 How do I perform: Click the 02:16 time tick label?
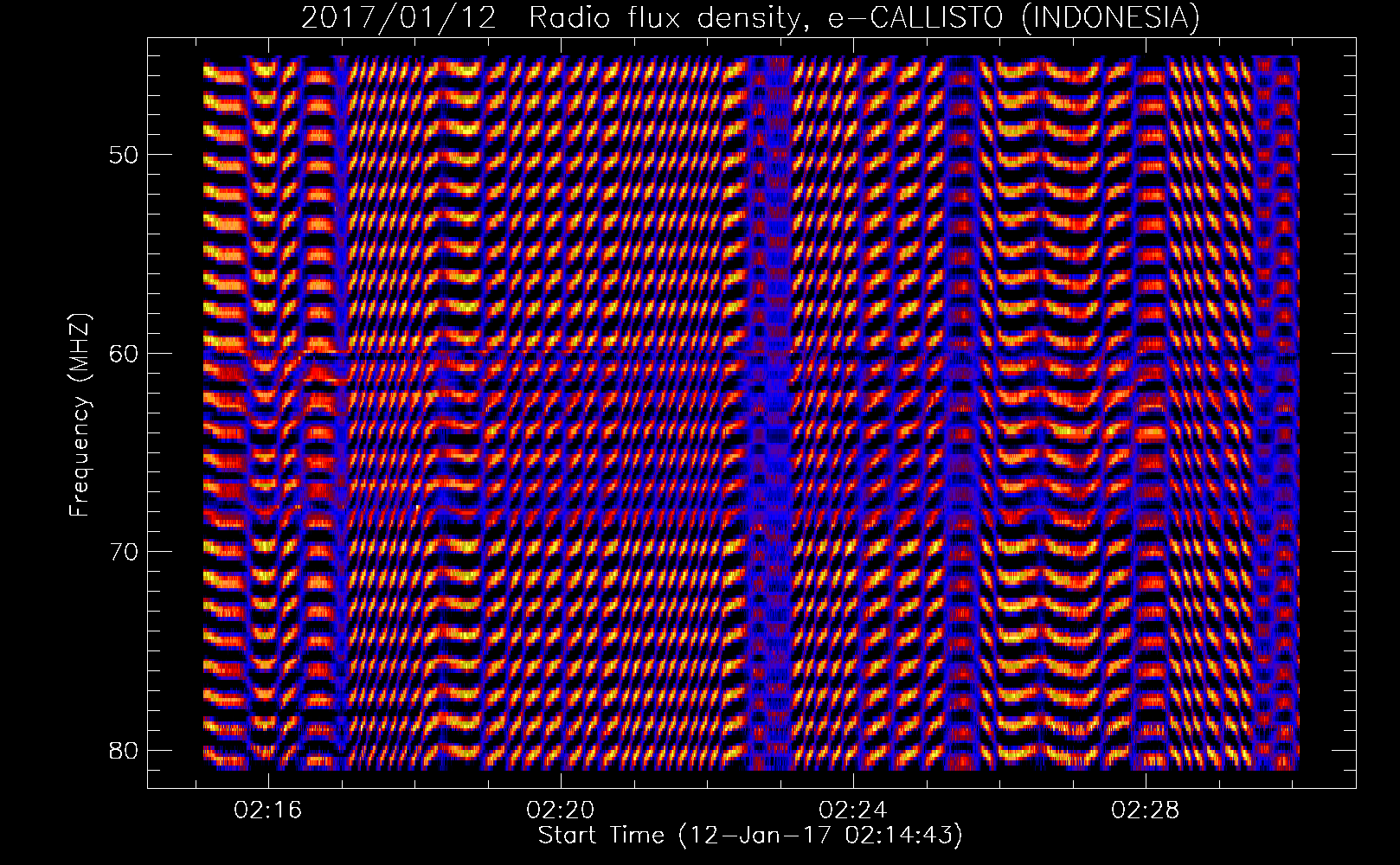268,811
